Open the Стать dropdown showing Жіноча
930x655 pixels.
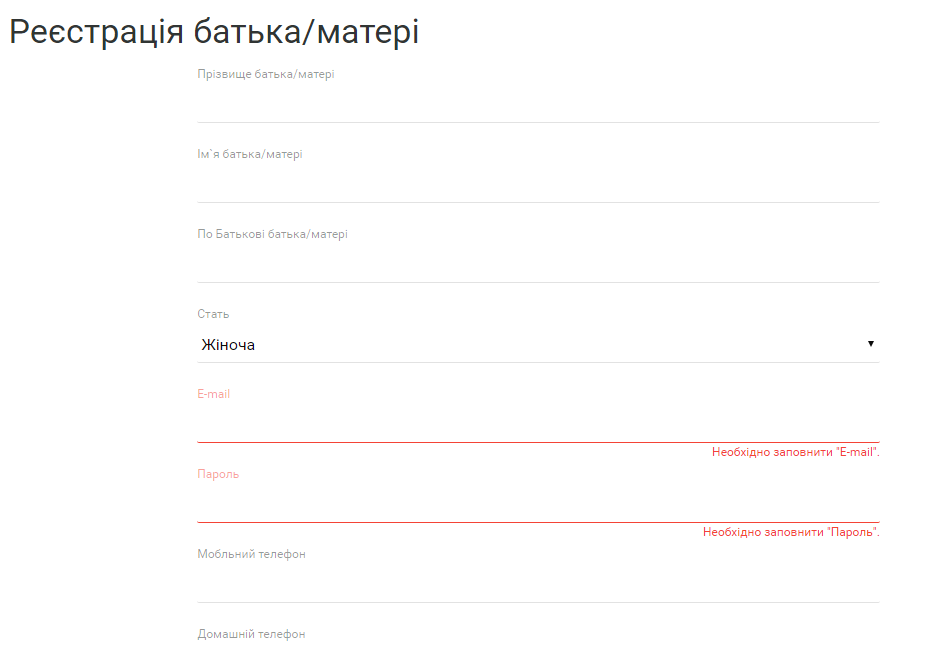click(x=538, y=345)
